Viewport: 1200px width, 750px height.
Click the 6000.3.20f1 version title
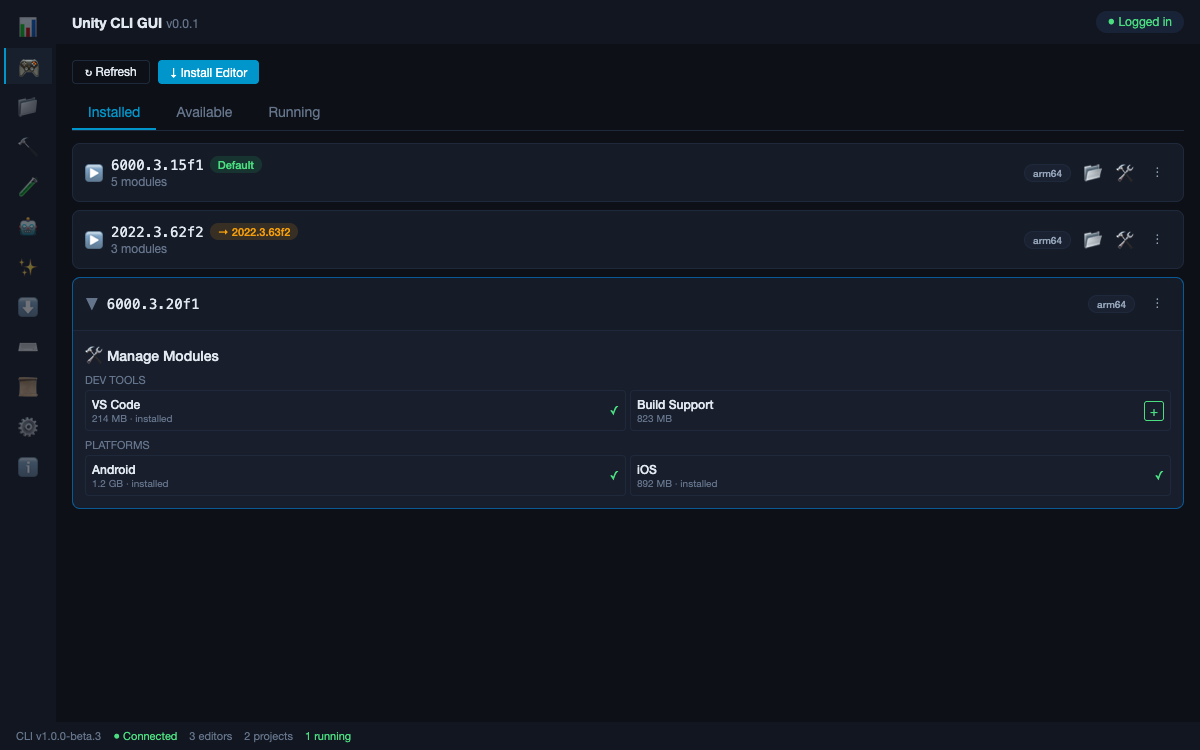[x=153, y=304]
